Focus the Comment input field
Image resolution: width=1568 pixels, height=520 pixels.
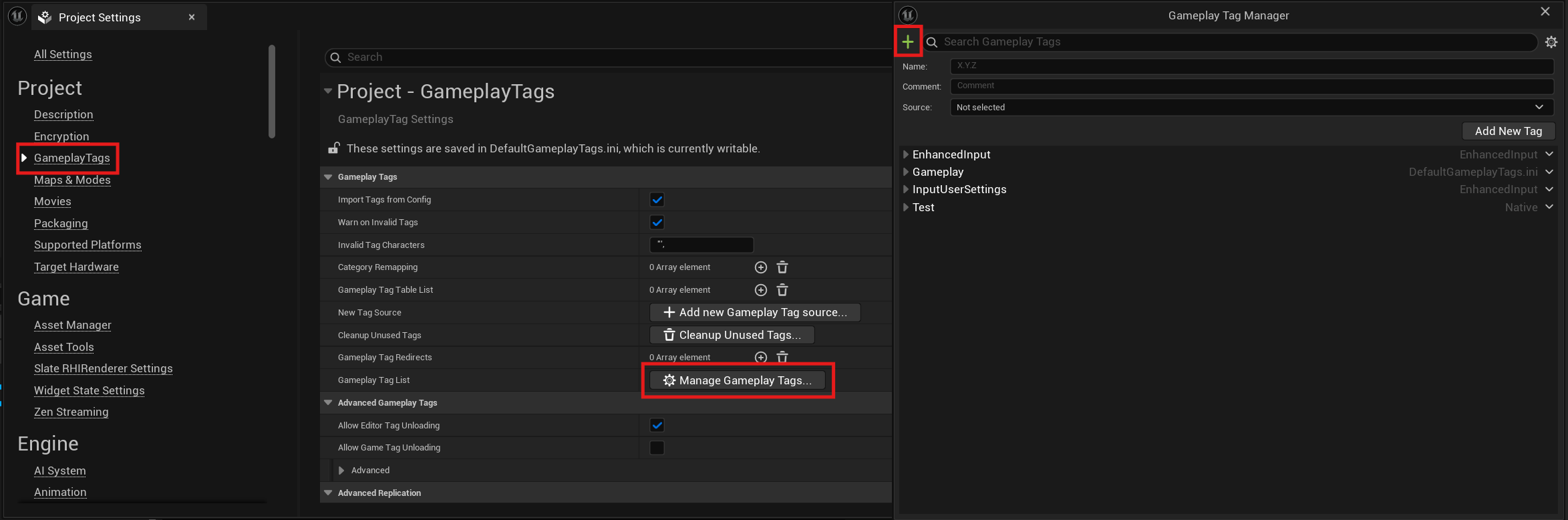click(x=1251, y=86)
